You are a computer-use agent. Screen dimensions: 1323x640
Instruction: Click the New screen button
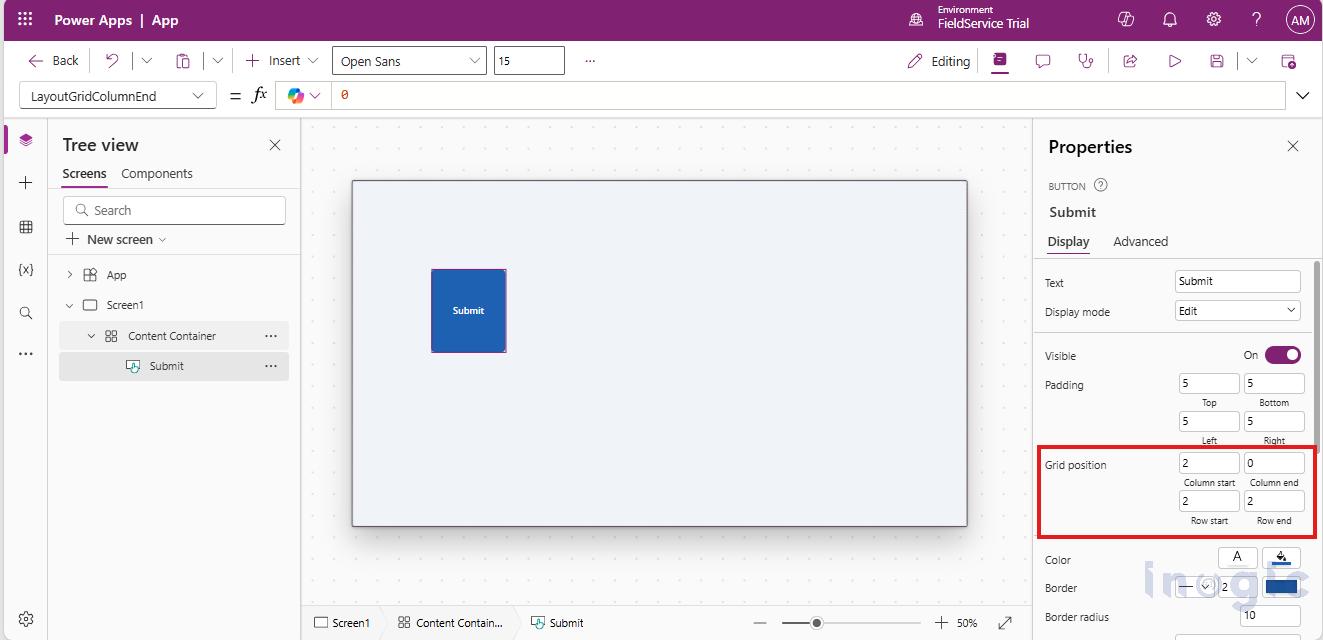coord(115,239)
